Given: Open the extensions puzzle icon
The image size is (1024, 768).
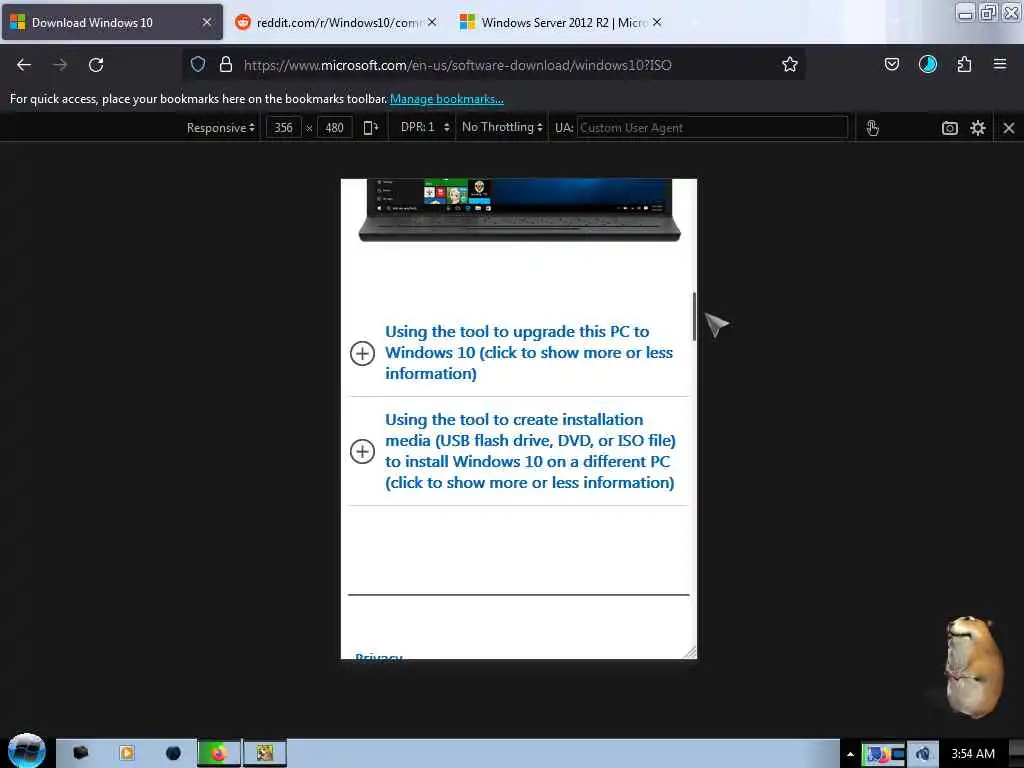Looking at the screenshot, I should pyautogui.click(x=964, y=64).
